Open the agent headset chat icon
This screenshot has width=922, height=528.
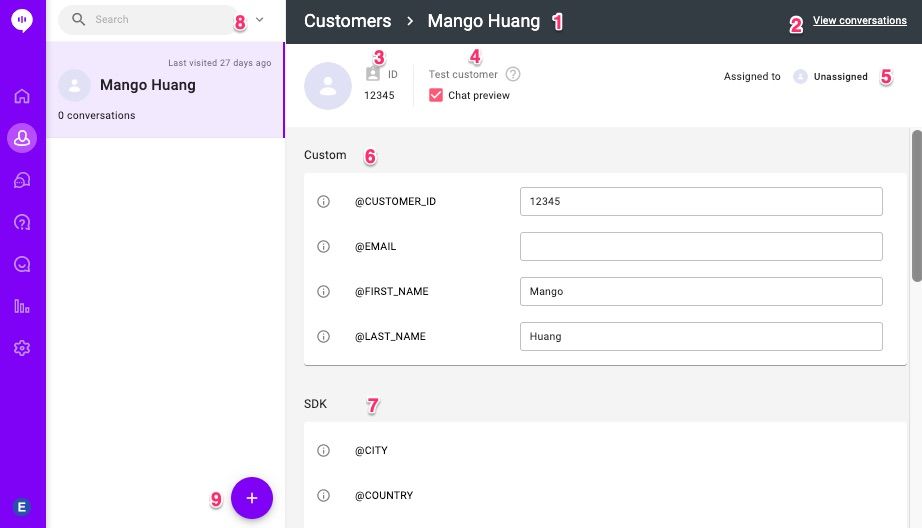[x=22, y=180]
